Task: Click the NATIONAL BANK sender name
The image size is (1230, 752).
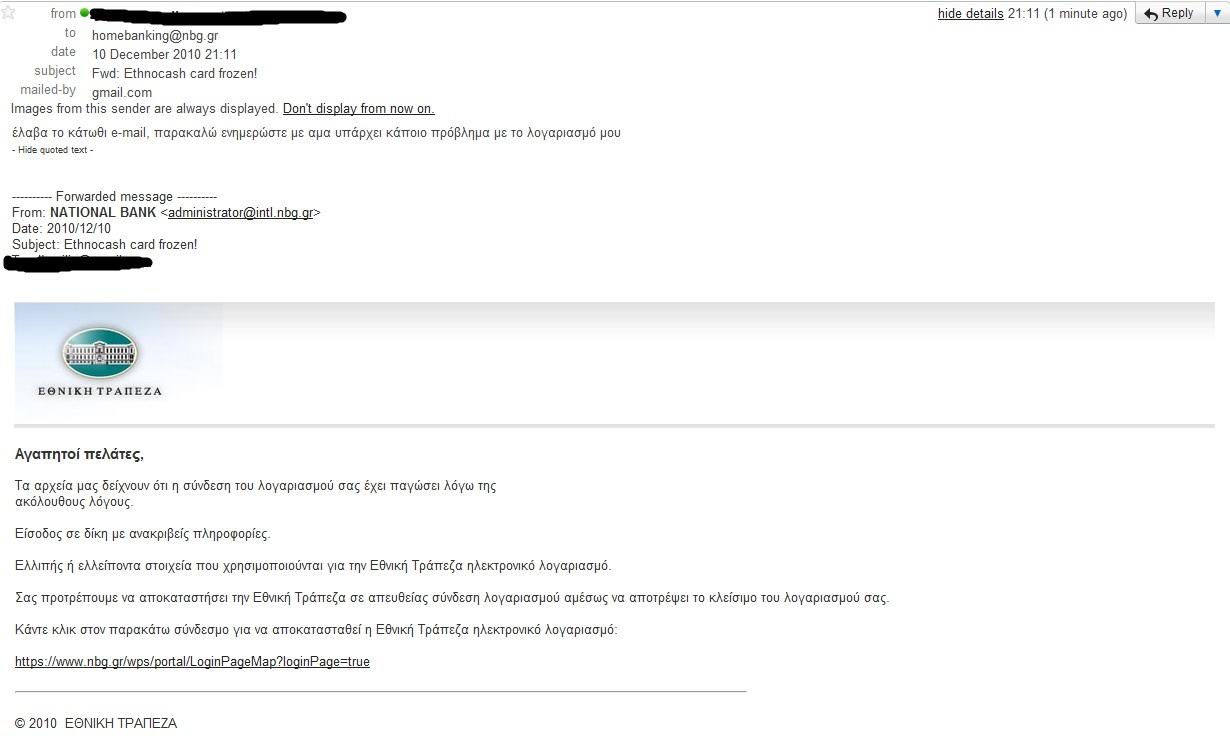Action: [x=103, y=213]
